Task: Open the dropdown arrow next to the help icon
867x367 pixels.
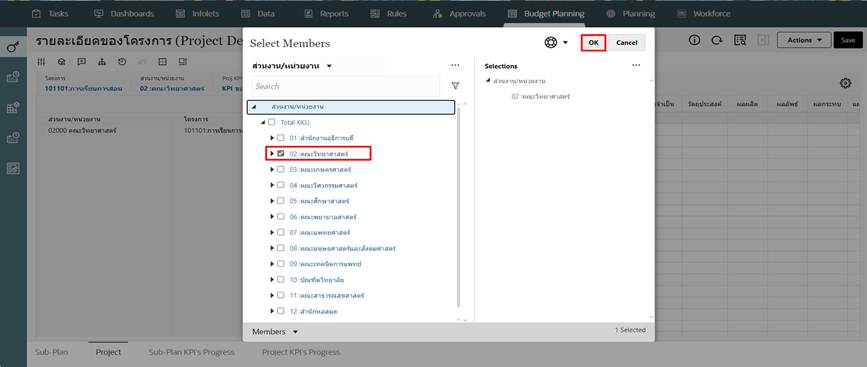Action: [x=565, y=43]
